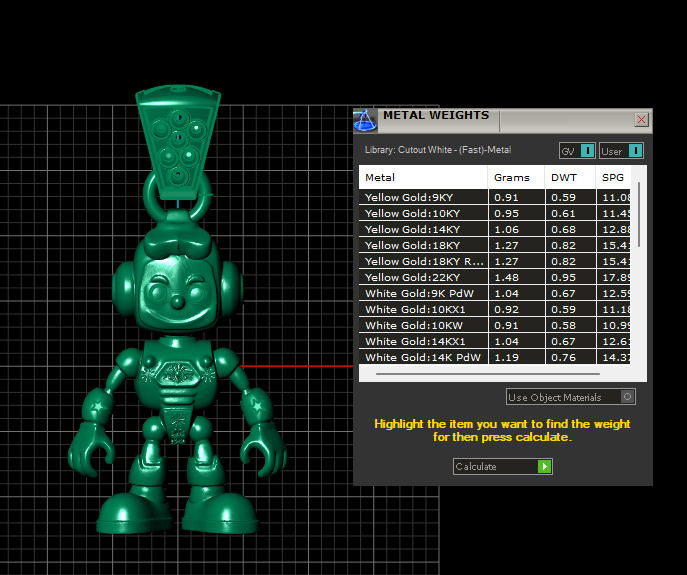This screenshot has width=687, height=575.
Task: Select the Yellow Gold:22KY row
Action: [x=494, y=277]
